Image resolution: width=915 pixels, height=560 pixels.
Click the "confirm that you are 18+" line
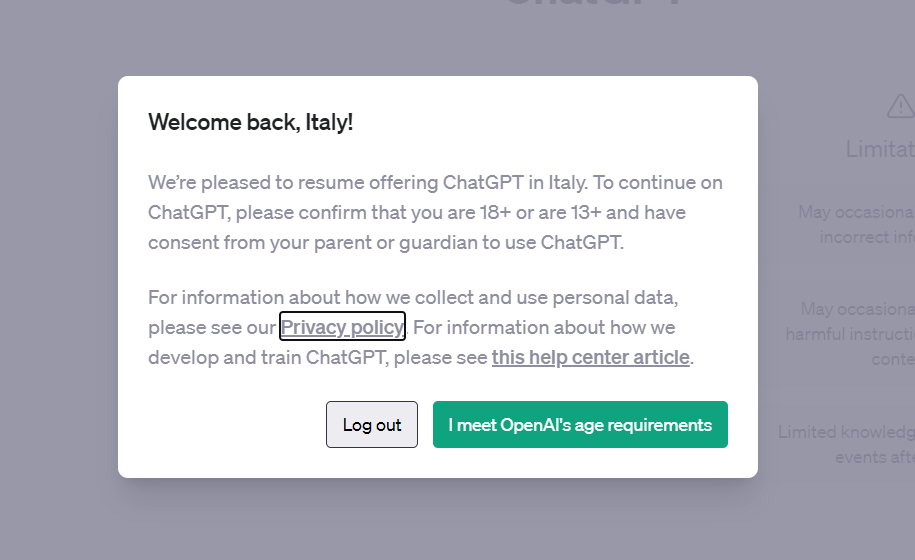pyautogui.click(x=417, y=213)
